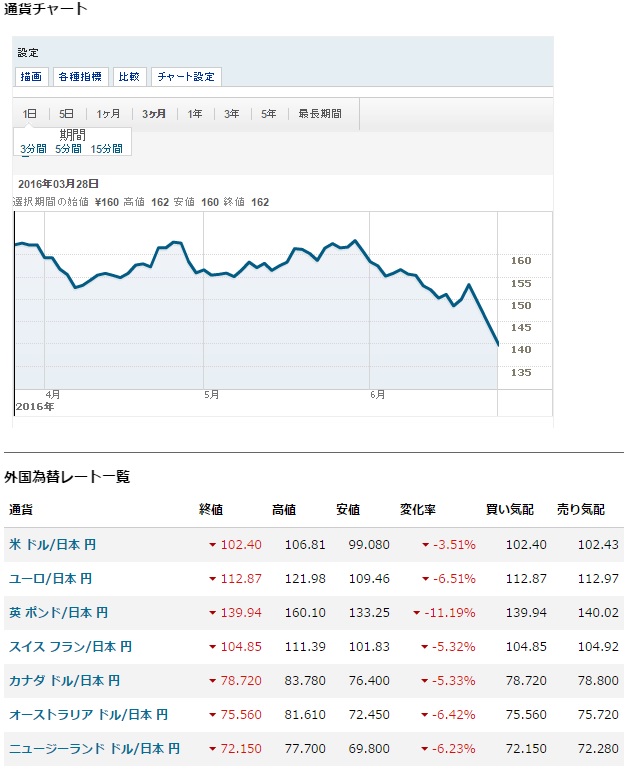The width and height of the screenshot is (630, 771).
Task: Choose the 15分間 interval
Action: 106,149
